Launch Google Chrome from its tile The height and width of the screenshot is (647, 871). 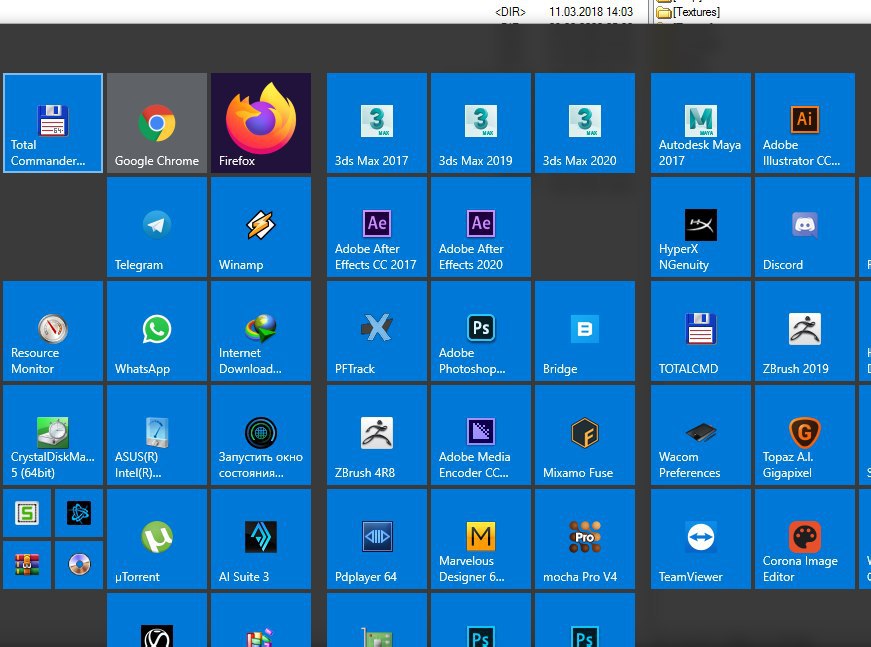click(157, 123)
